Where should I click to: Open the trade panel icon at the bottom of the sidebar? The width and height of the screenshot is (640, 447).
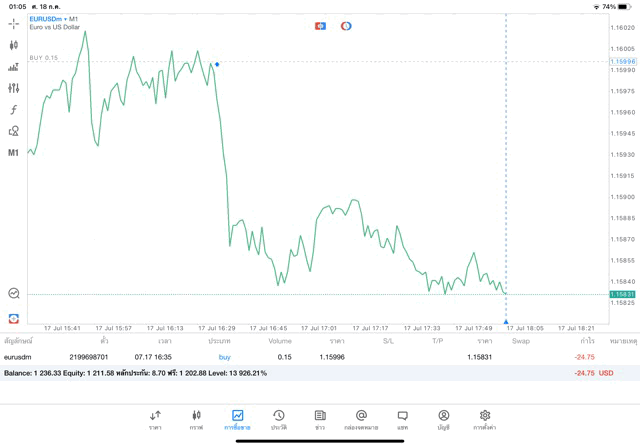[x=14, y=318]
